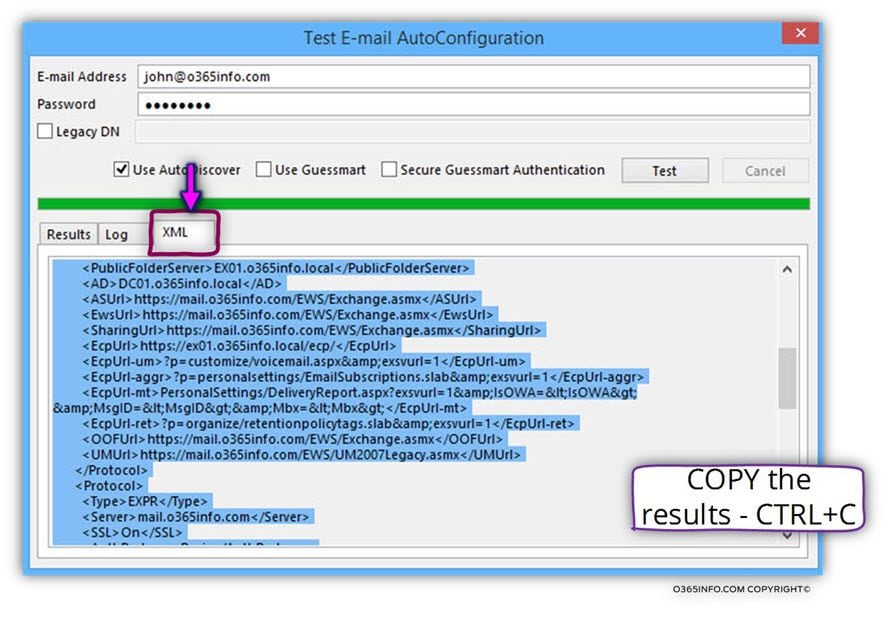Click the AD DC01.o365info.local line
Screen dimensions: 893x620
(x=182, y=284)
